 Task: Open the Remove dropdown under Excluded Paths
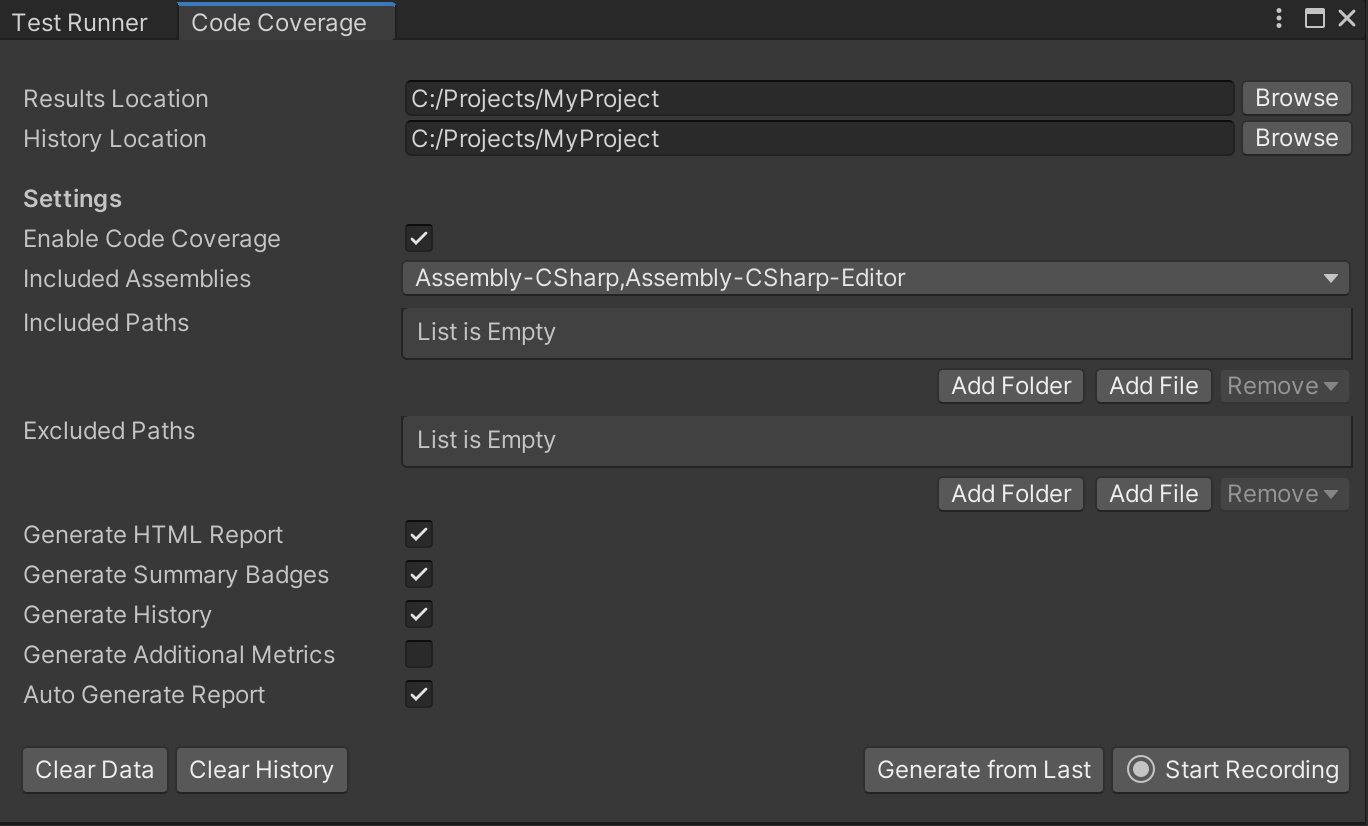coord(1284,493)
